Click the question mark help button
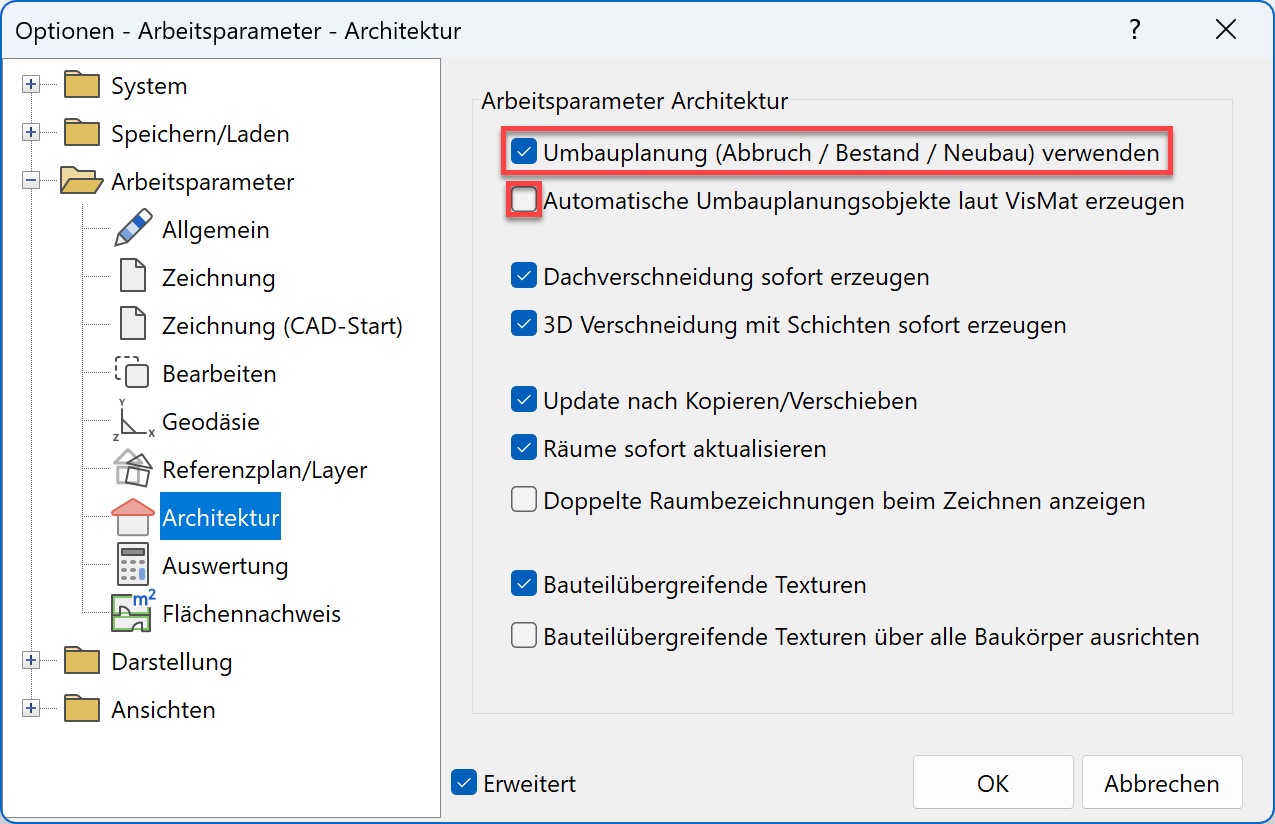 point(1135,30)
